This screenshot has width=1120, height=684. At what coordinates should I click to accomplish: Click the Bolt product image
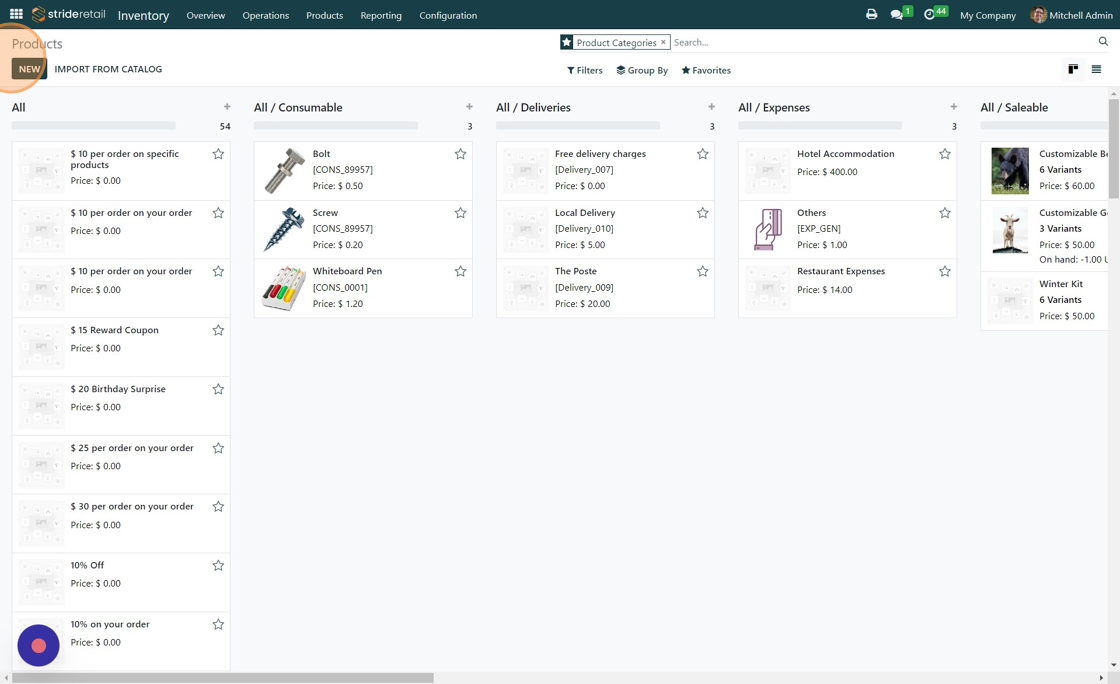pos(284,171)
